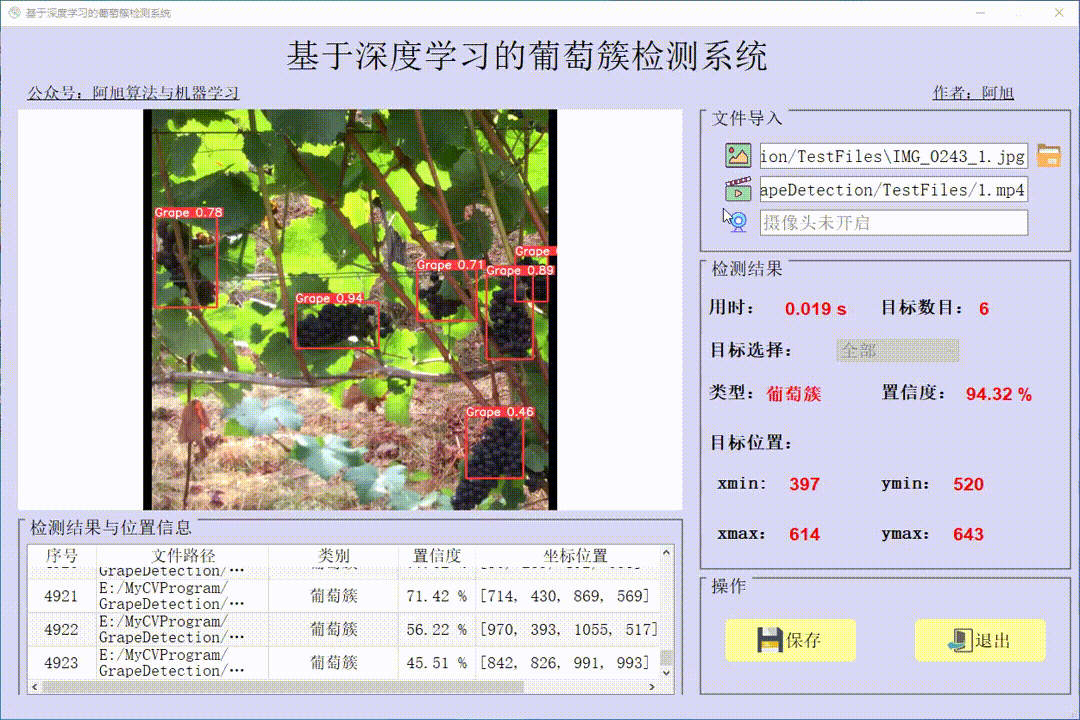Click the 公众号：阿旭算法与机器学习 link text
This screenshot has width=1080, height=720.
(x=133, y=93)
